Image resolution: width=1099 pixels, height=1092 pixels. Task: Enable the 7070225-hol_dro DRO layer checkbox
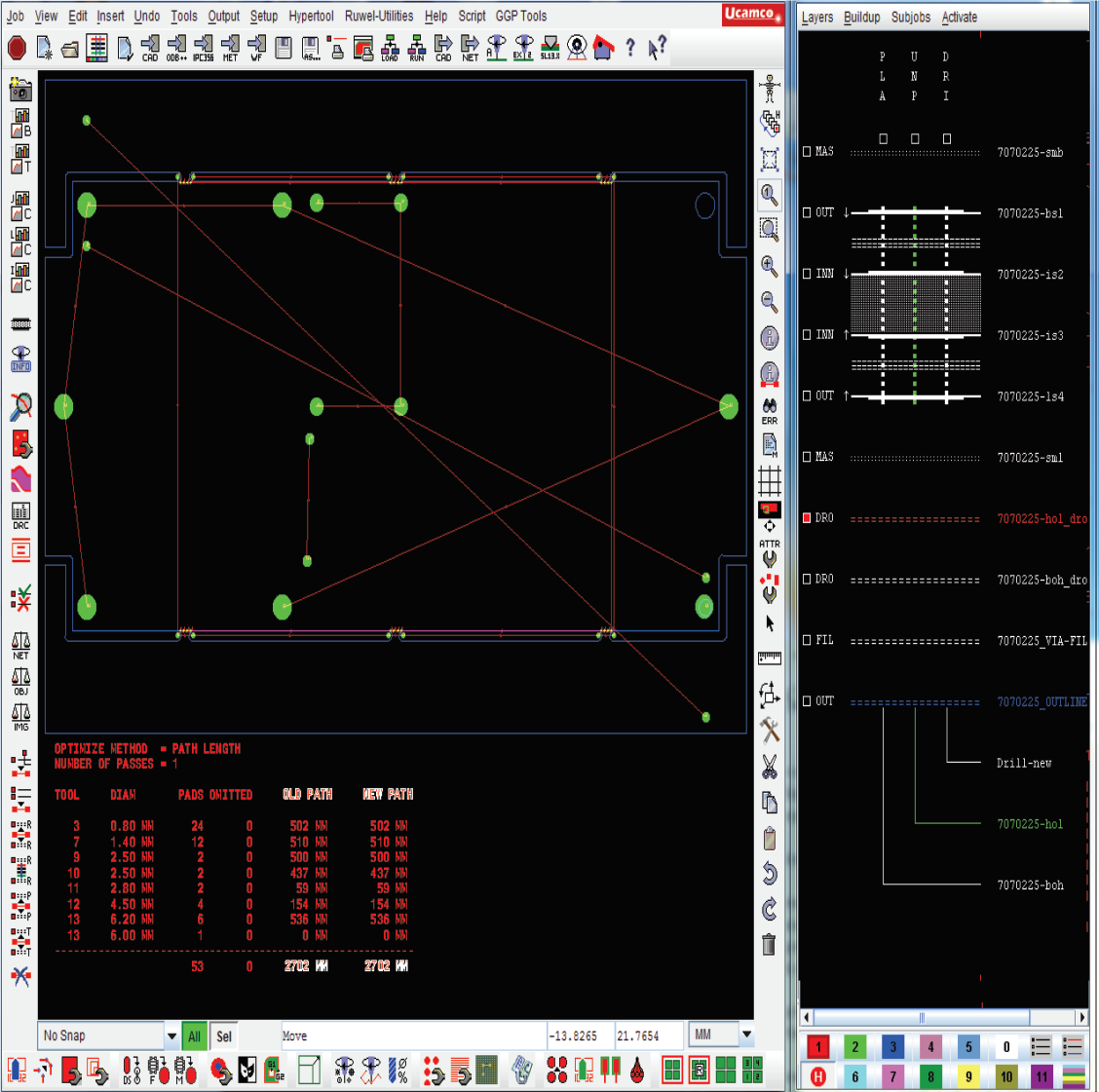point(807,517)
